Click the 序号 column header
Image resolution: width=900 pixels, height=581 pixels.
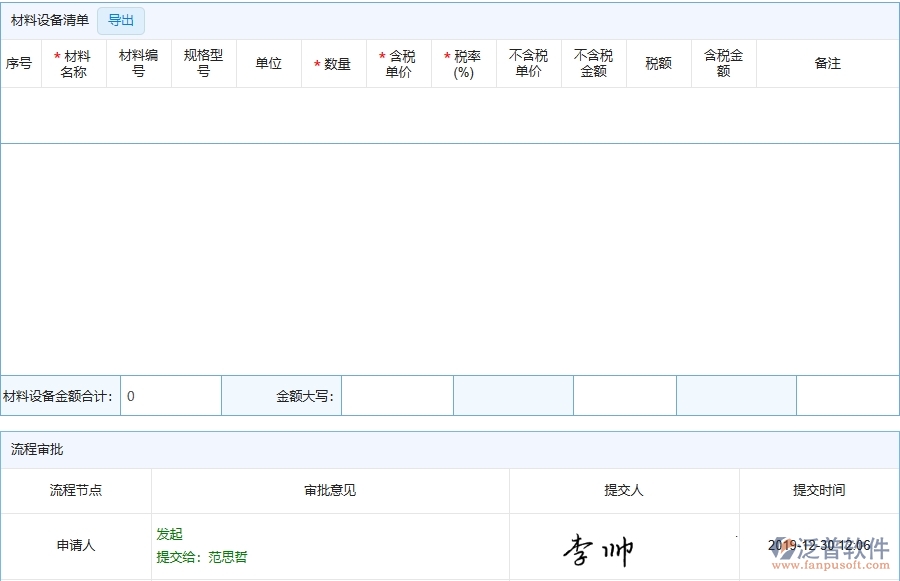click(22, 62)
